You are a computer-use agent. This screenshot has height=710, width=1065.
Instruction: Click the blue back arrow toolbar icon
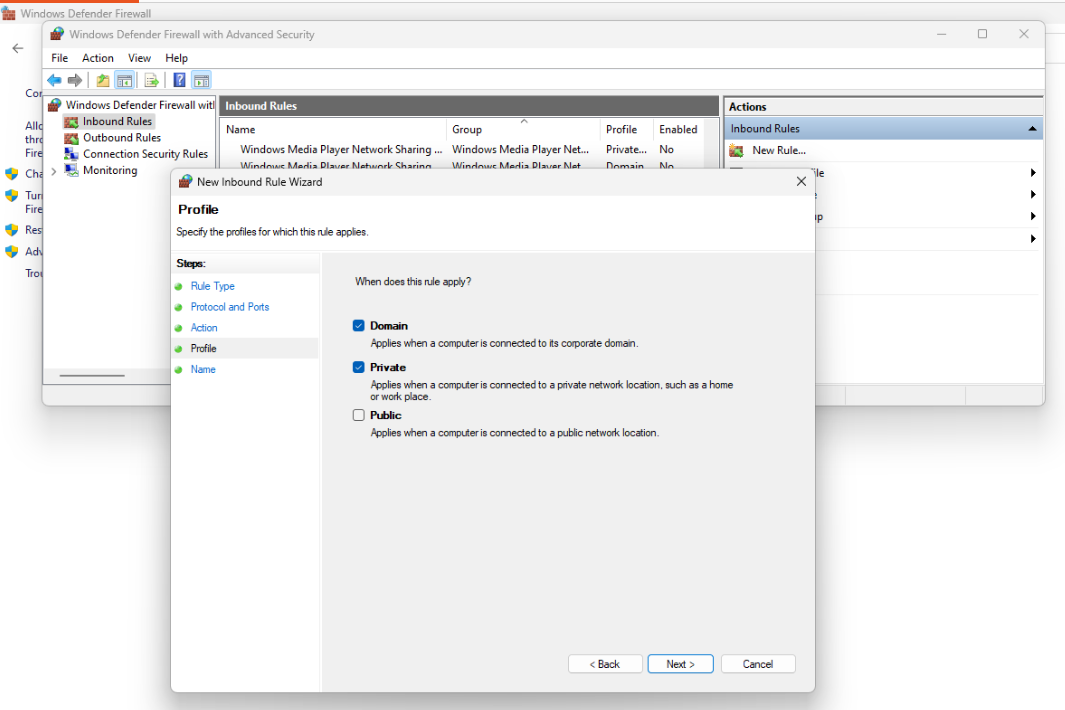pyautogui.click(x=54, y=80)
